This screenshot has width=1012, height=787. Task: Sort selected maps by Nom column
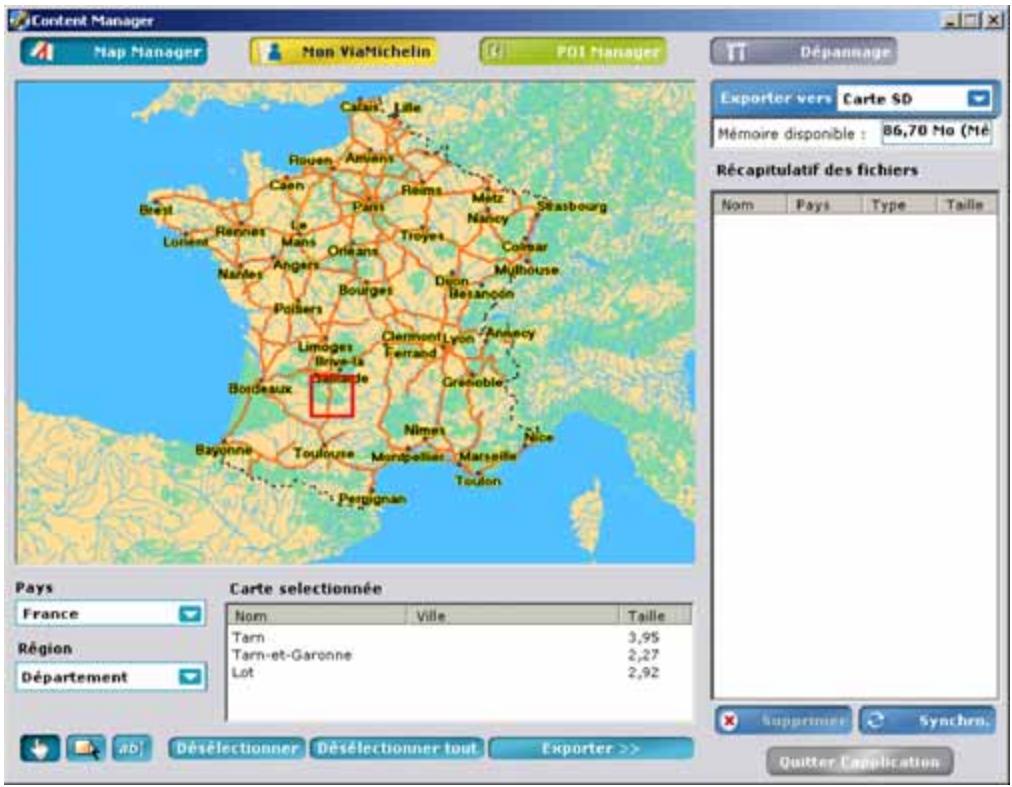[317, 616]
